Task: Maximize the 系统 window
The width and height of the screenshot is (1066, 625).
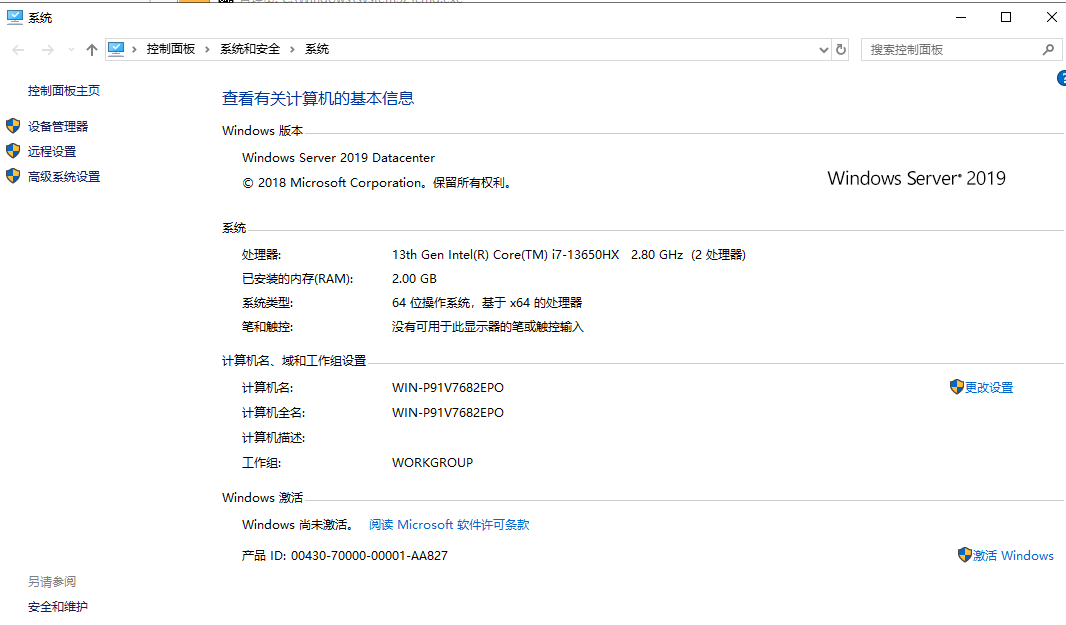Action: pyautogui.click(x=1006, y=17)
